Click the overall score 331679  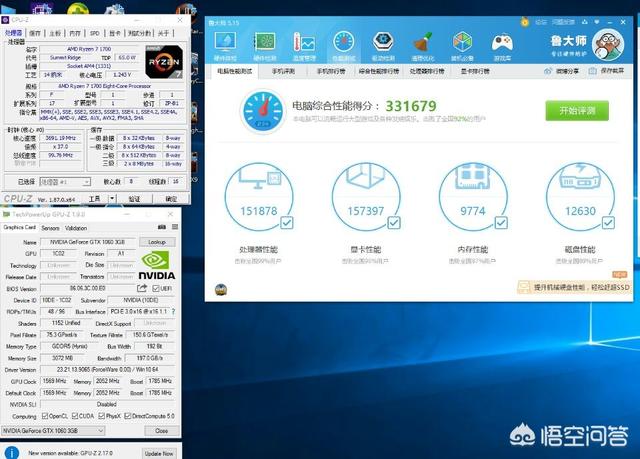click(411, 106)
